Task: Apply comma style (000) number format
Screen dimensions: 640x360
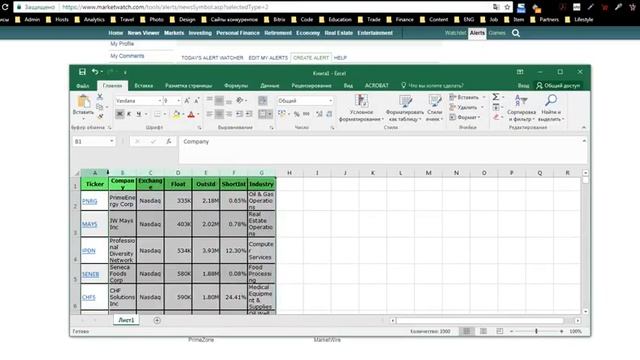Action: (x=307, y=114)
